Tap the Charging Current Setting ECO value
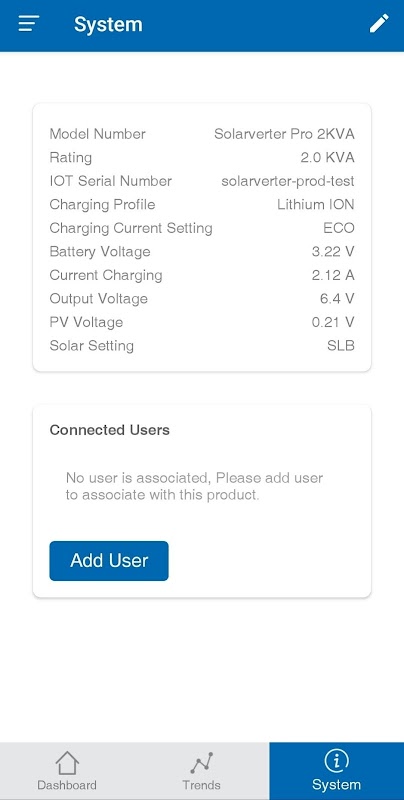Screen dimensions: 404x800 tap(339, 228)
